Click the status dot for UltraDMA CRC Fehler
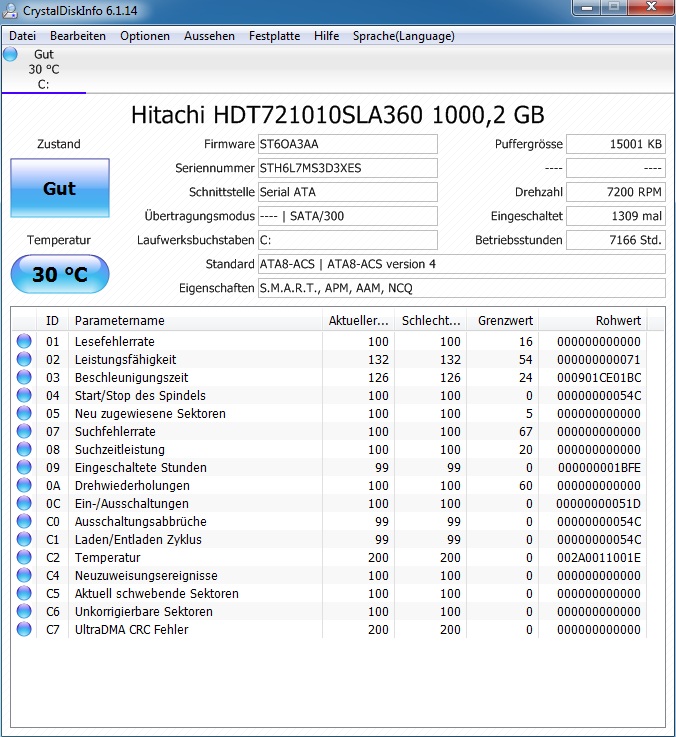Screen dimensions: 676x737 coord(24,629)
